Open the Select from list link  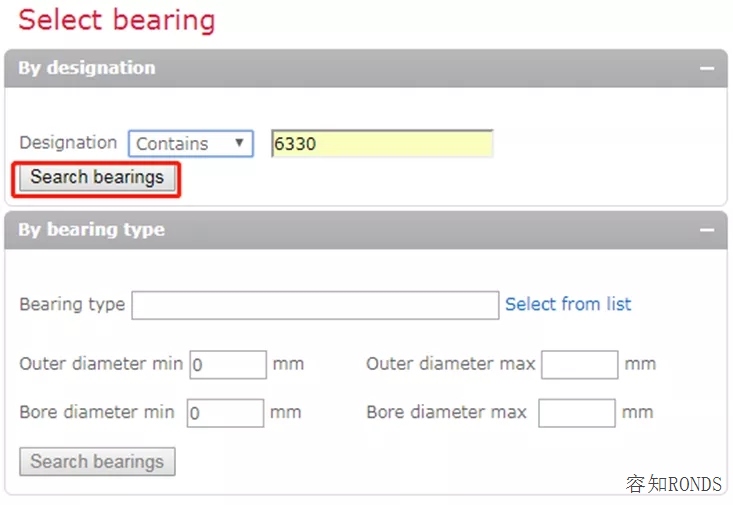(x=568, y=304)
